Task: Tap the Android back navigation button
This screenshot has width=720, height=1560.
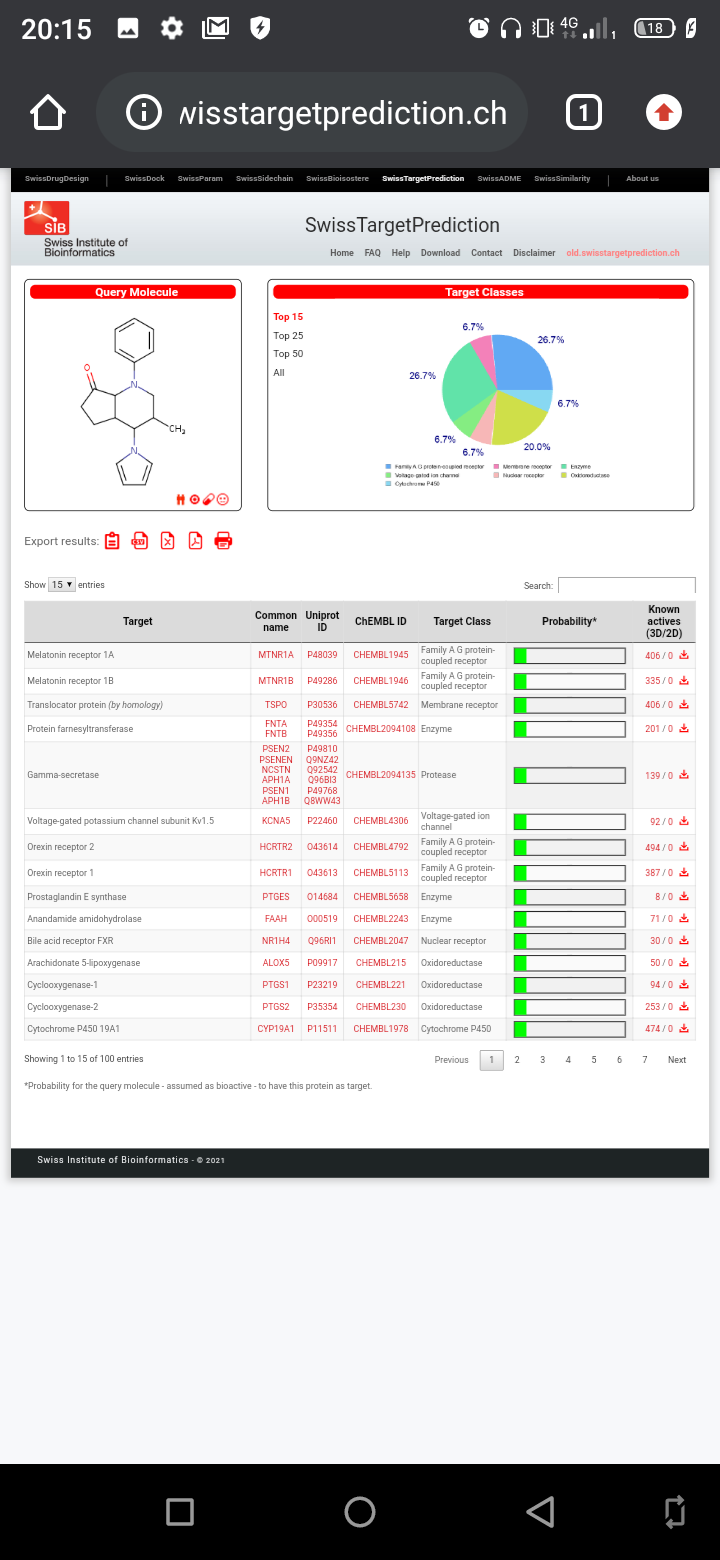Action: click(x=540, y=1512)
